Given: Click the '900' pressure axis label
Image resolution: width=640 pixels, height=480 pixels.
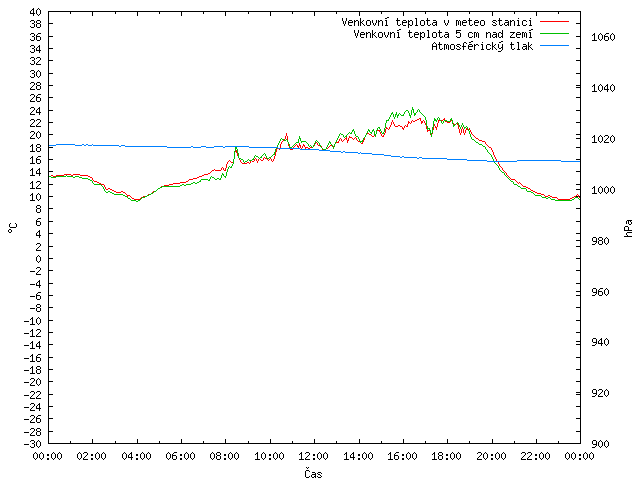Looking at the screenshot, I should (x=600, y=444).
